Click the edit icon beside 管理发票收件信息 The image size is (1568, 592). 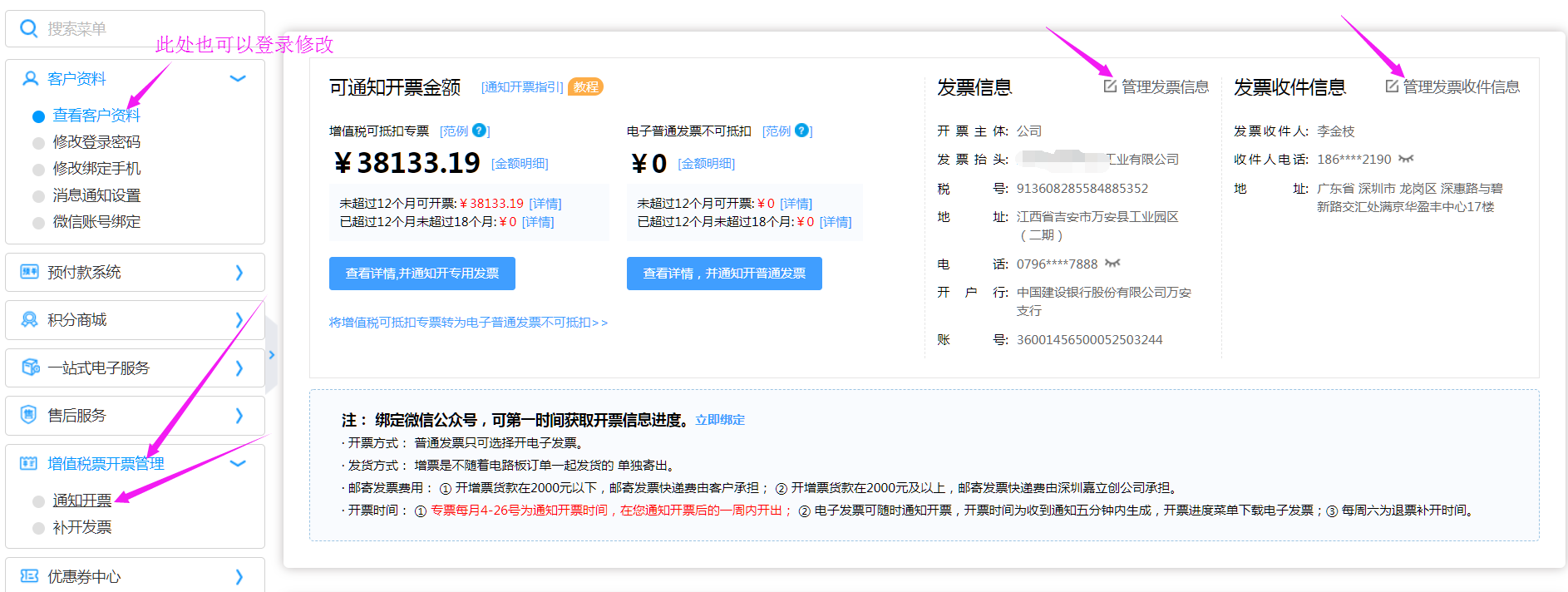(1392, 86)
